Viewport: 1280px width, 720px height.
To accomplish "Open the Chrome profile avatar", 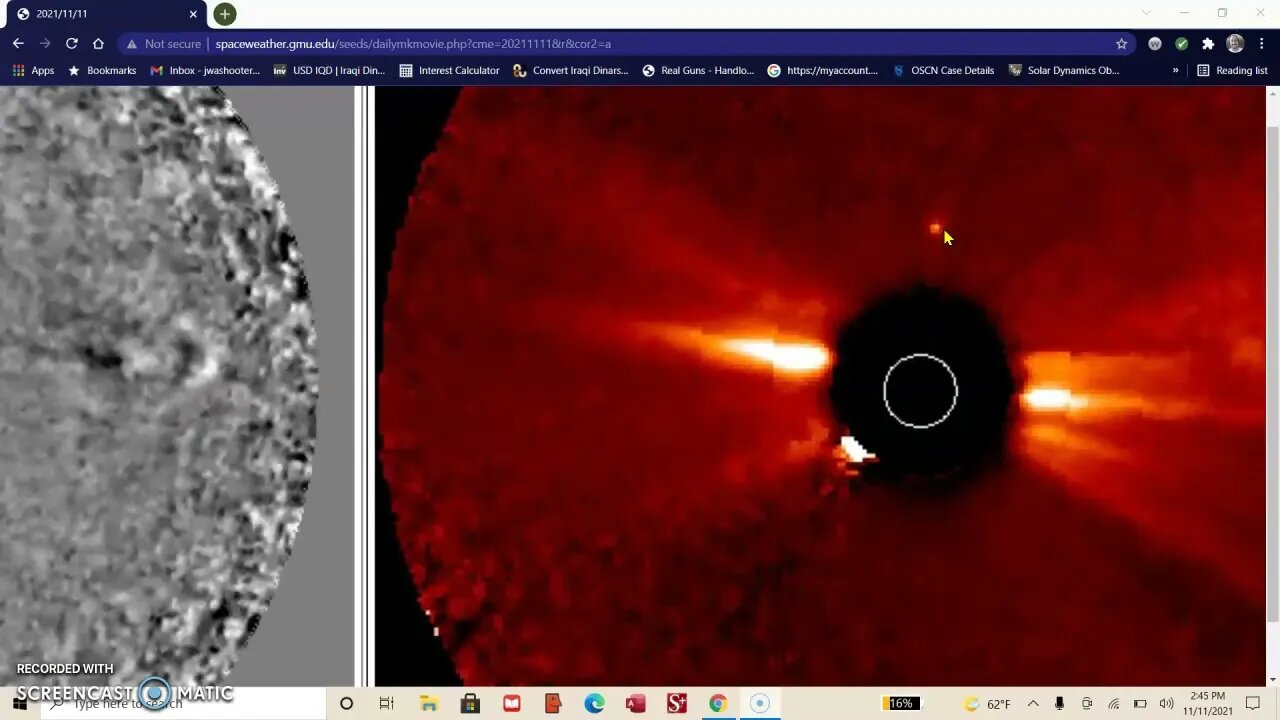I will click(x=1235, y=44).
